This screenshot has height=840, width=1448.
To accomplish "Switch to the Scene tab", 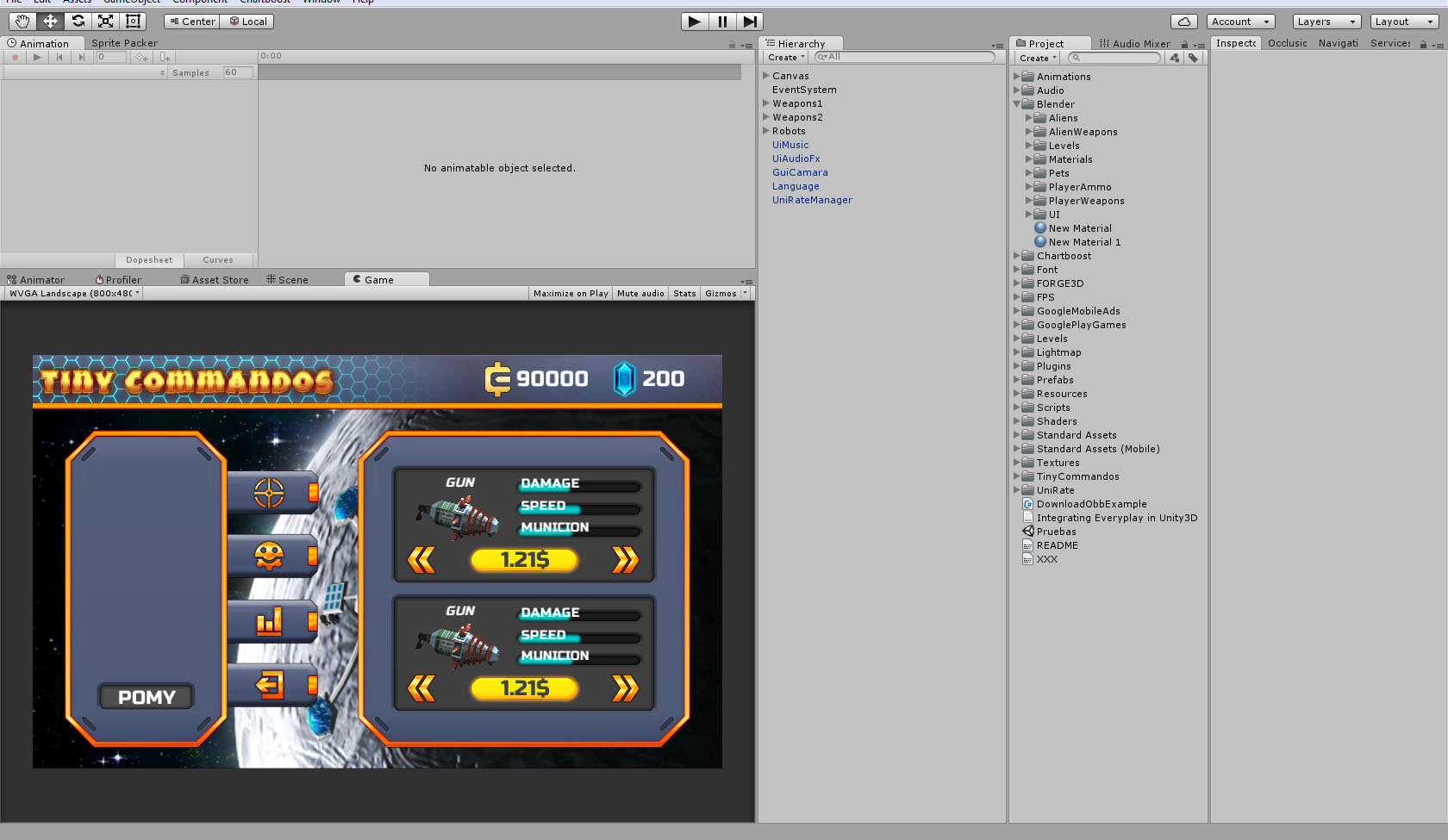I will pos(287,280).
